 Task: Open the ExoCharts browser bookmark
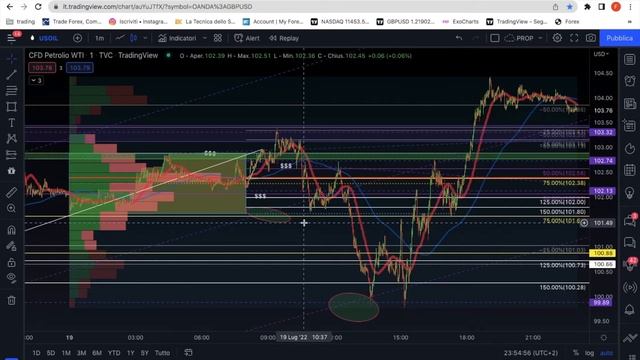coord(461,21)
